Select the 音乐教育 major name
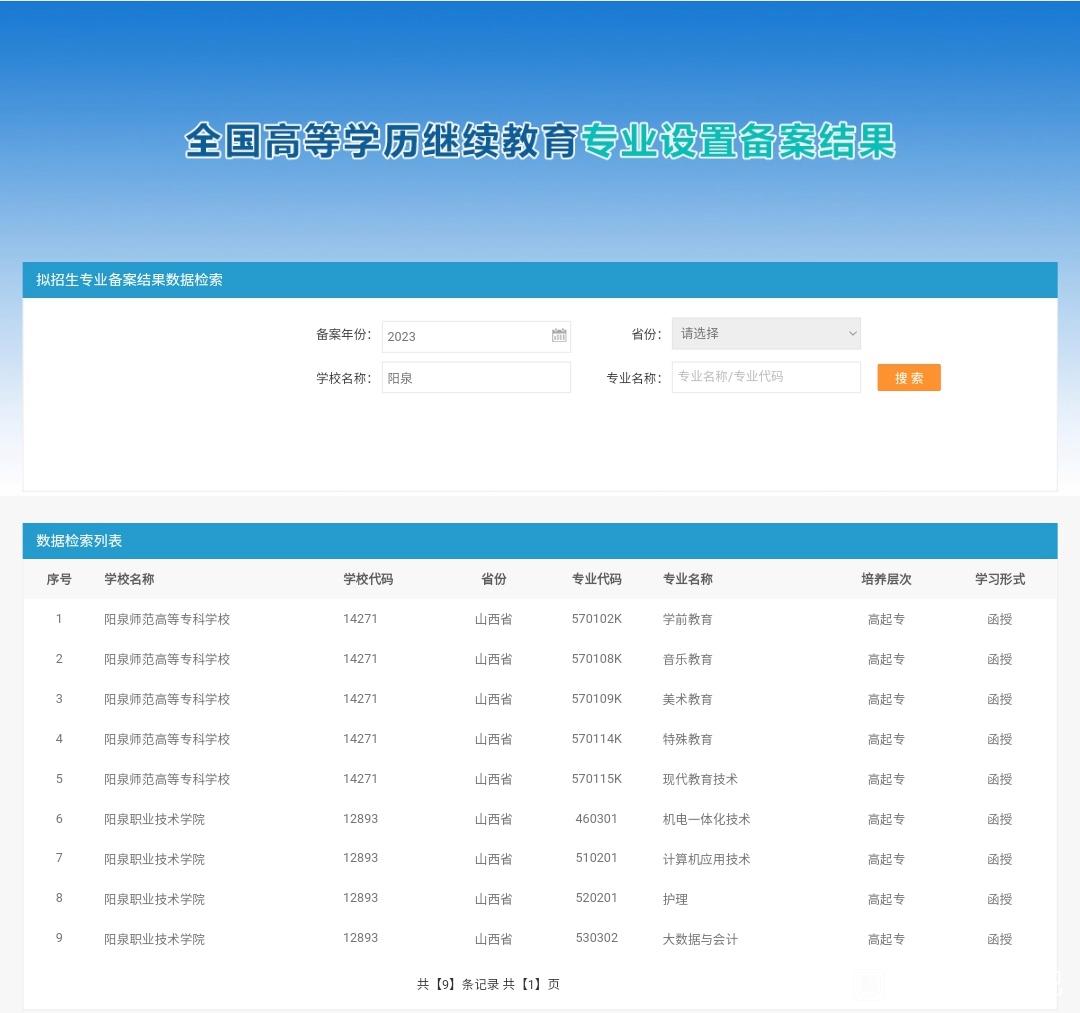1080x1013 pixels. [x=687, y=659]
